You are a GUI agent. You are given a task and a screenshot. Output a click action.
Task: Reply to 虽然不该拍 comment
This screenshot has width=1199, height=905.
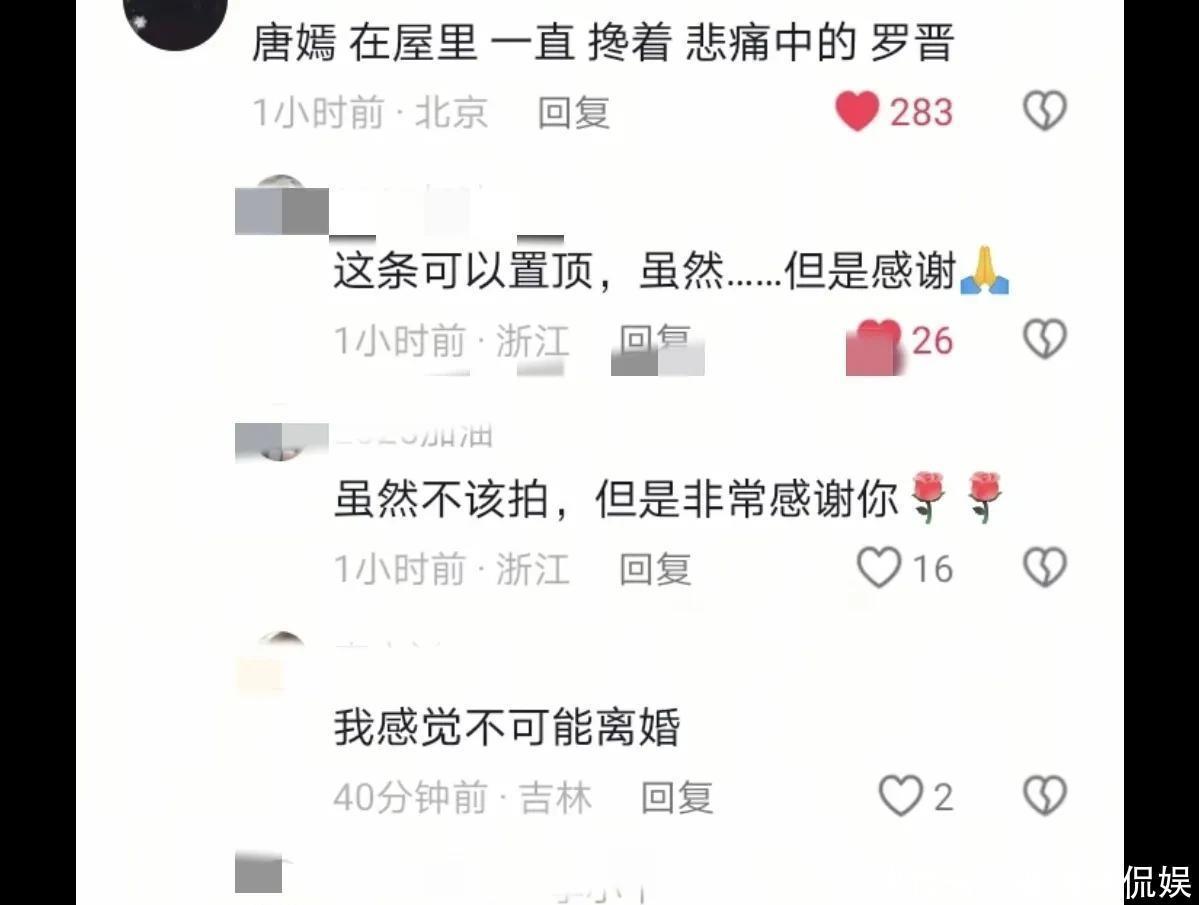[x=655, y=569]
